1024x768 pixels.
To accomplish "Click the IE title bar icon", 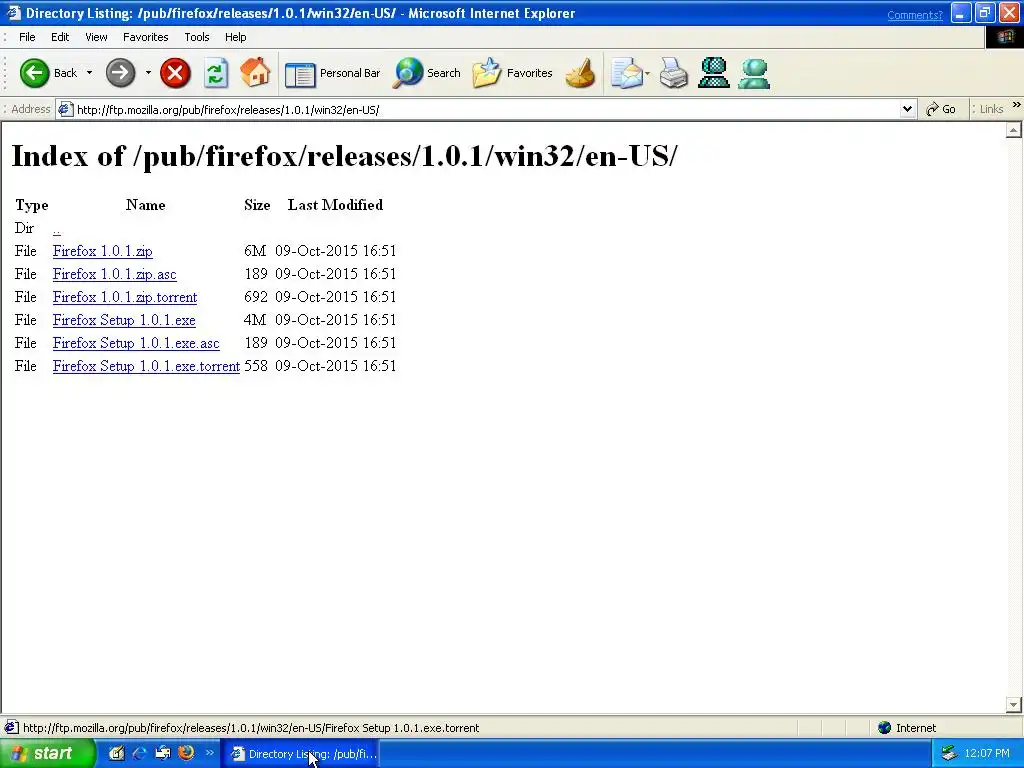I will (x=13, y=13).
